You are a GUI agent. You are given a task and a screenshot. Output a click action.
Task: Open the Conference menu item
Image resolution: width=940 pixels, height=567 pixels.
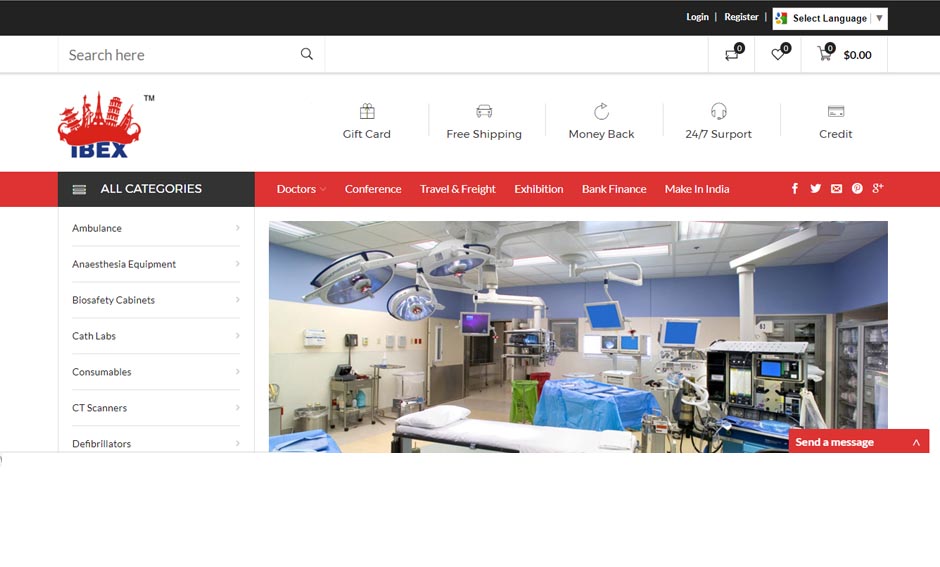(x=373, y=189)
